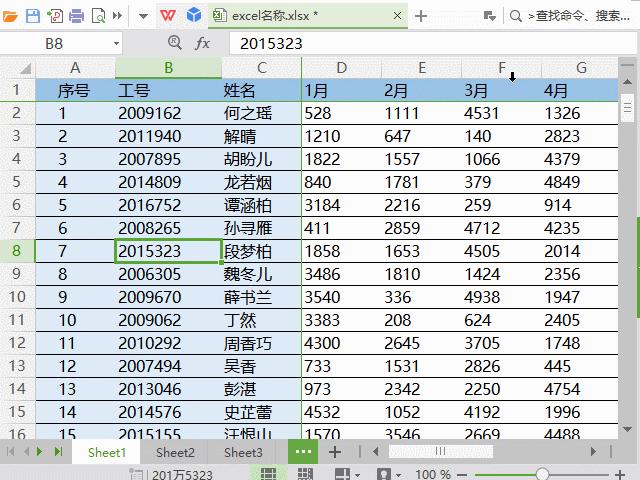Click the formula bar showing 2015323
This screenshot has height=480, width=640.
tap(433, 44)
